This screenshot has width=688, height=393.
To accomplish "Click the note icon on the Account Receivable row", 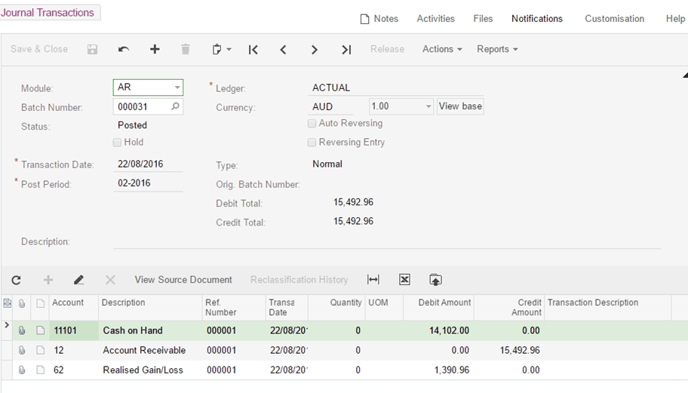I will [40, 350].
